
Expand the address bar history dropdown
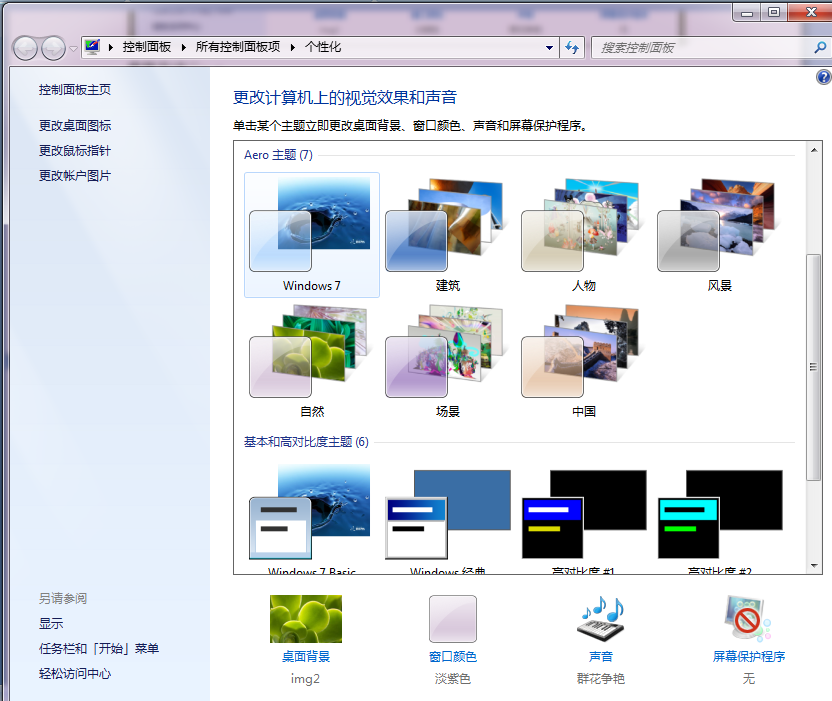[549, 48]
